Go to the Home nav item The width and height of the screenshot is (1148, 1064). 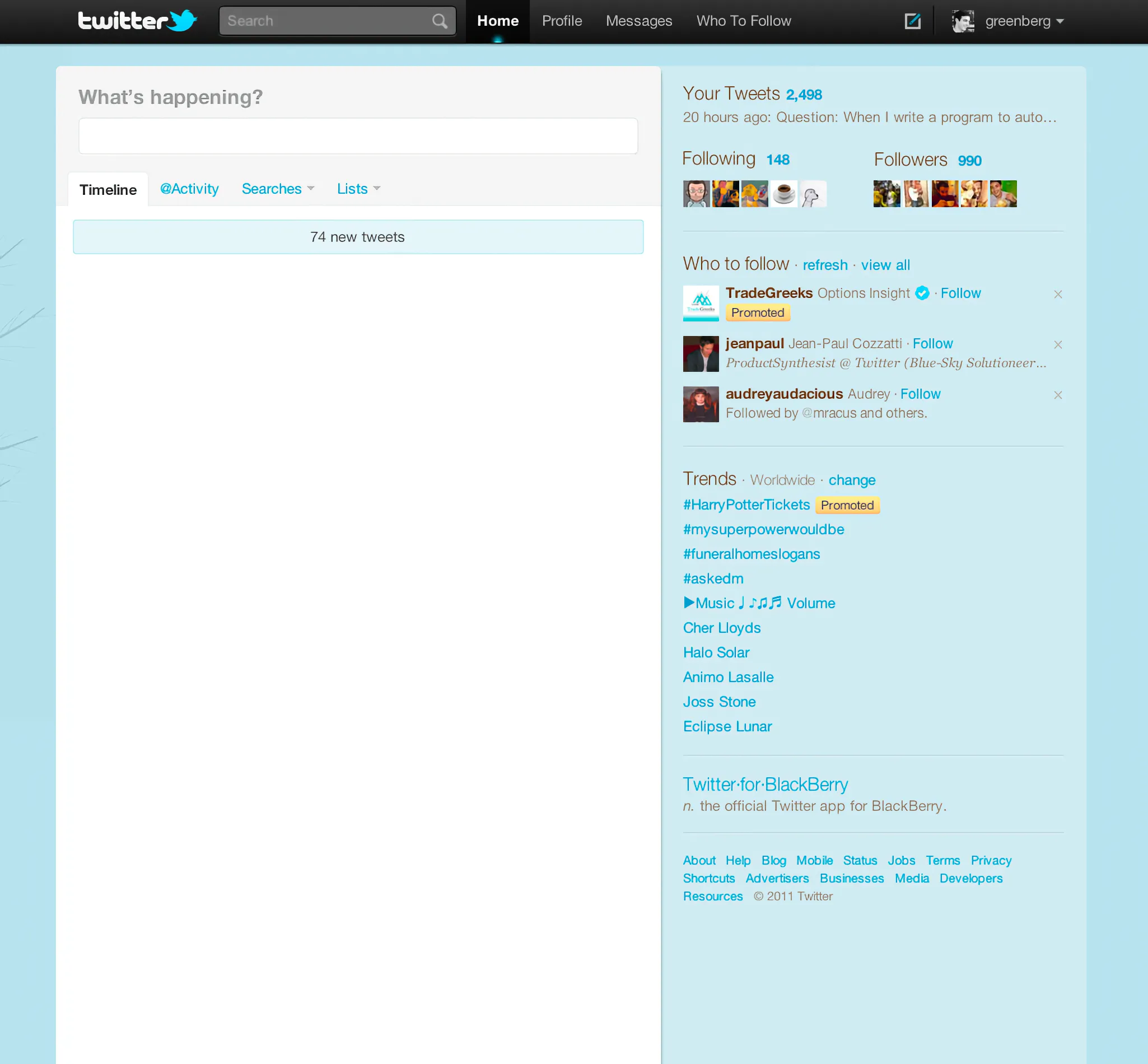pos(498,21)
